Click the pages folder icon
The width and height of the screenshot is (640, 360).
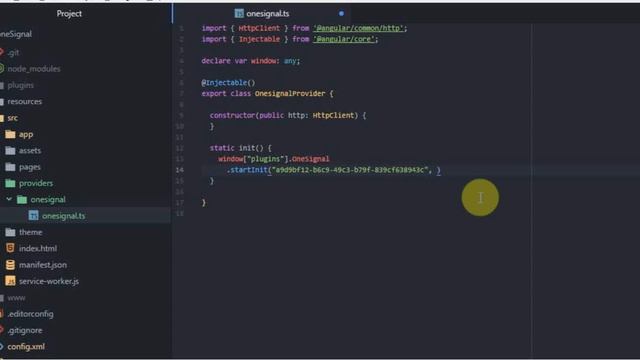pyautogui.click(x=10, y=167)
